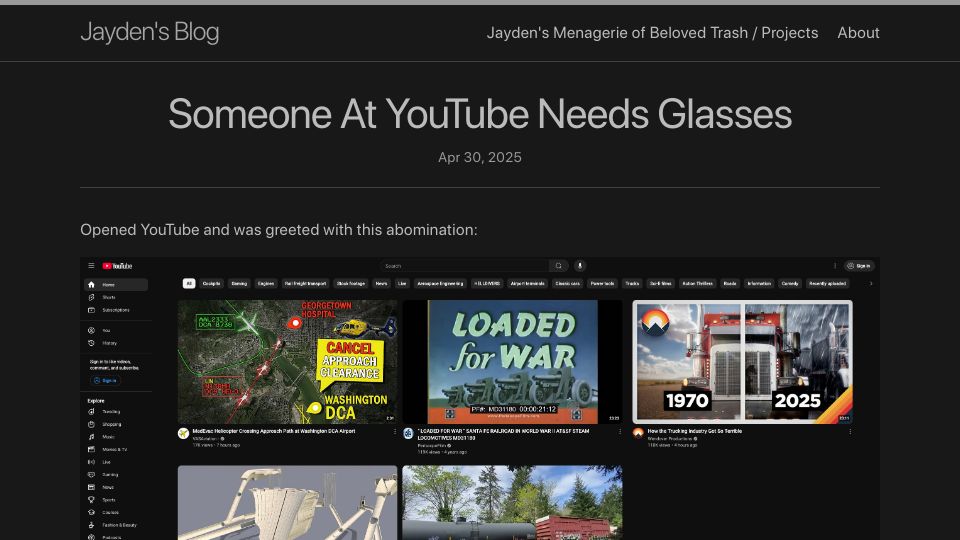Select the Action Thrillers filter chip
Screen dimensions: 960x540
(x=697, y=283)
